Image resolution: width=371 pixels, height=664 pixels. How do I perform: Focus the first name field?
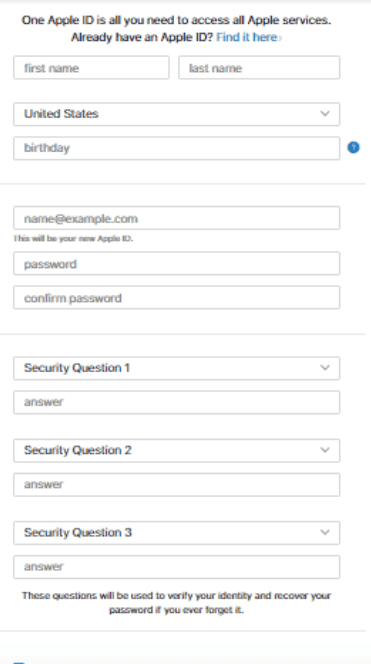click(91, 67)
